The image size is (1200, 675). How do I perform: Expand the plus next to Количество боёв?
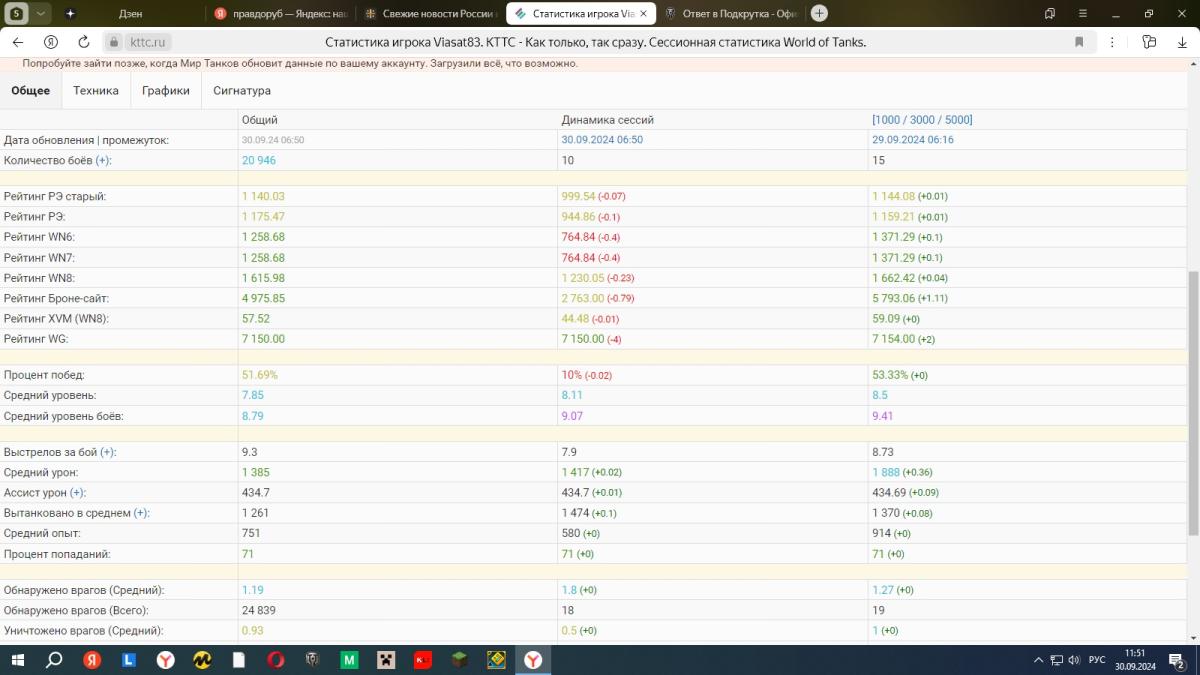coord(103,161)
